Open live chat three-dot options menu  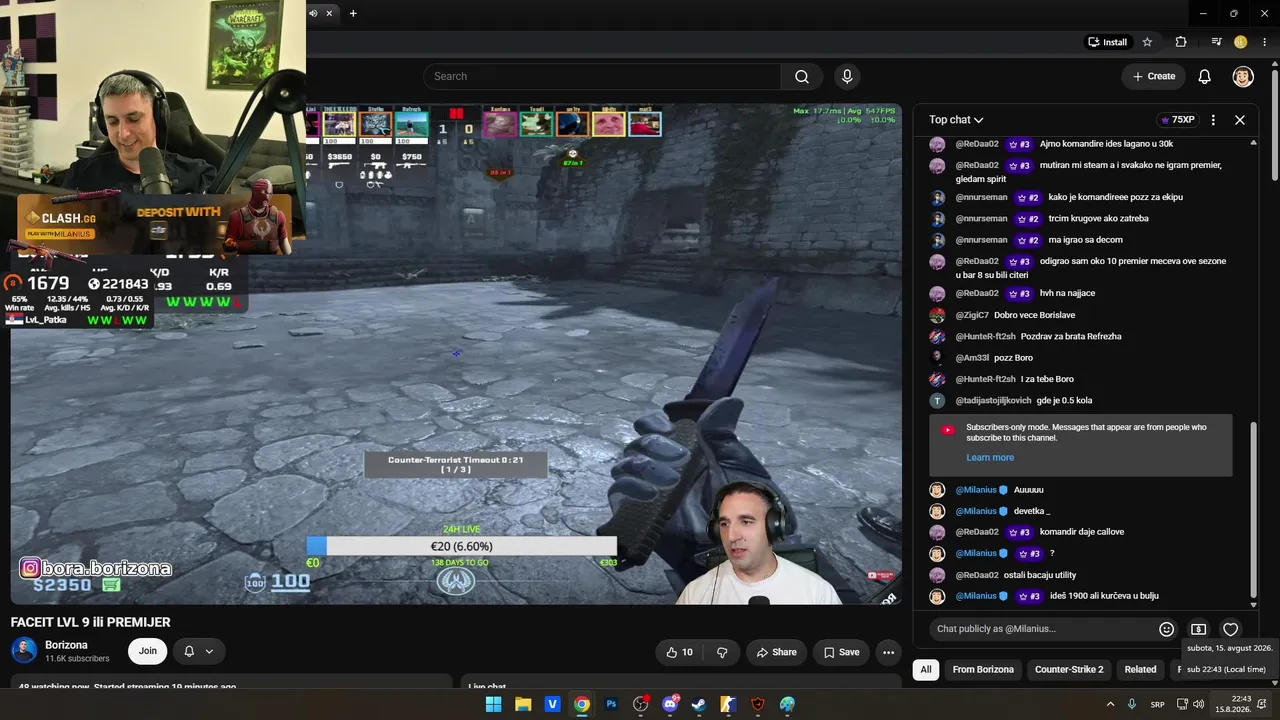tap(1213, 120)
